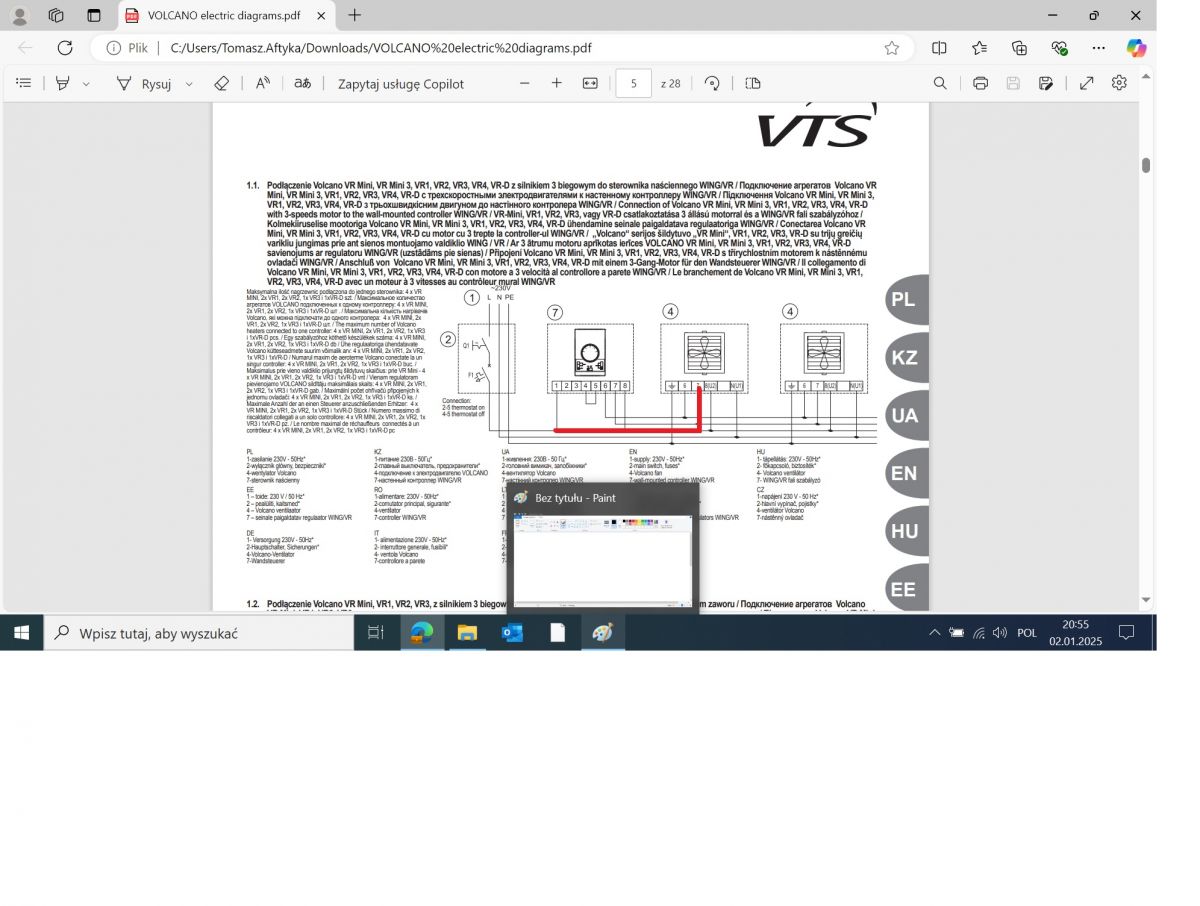Image resolution: width=1200 pixels, height=906 pixels.
Task: Enter full screen PDF view
Action: [x=1086, y=84]
